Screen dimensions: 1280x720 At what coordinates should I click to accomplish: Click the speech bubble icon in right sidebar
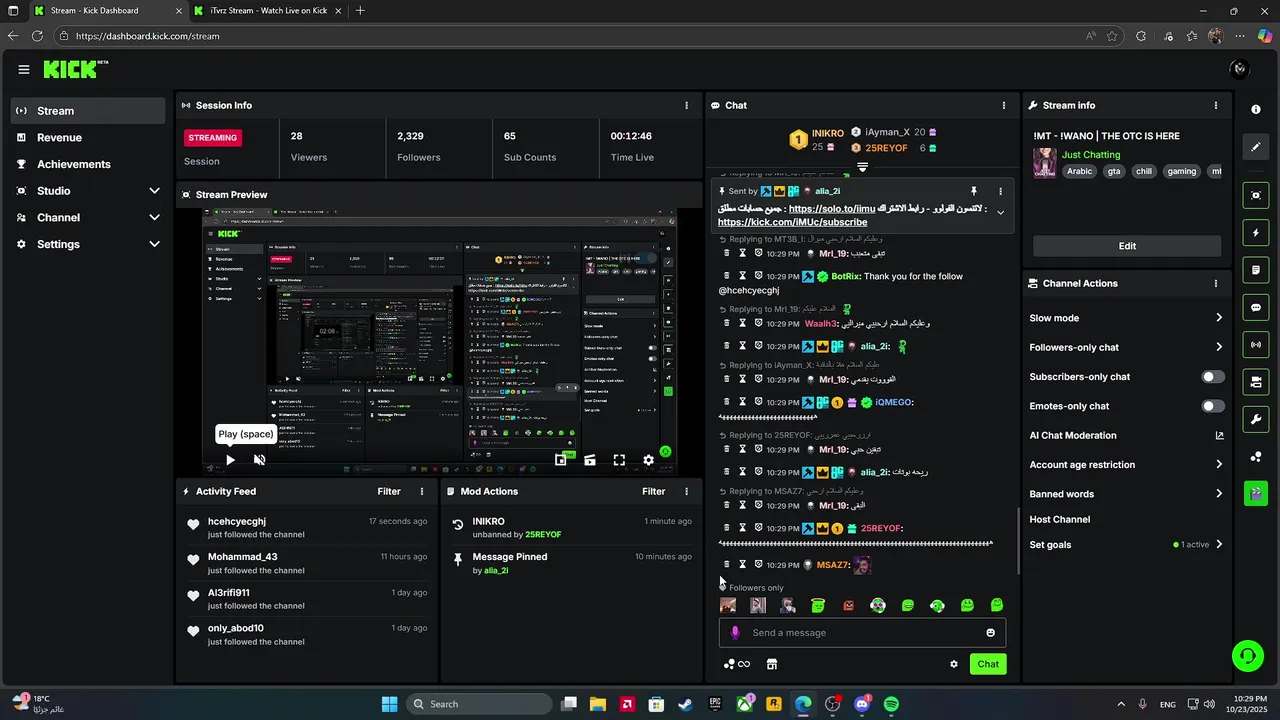pyautogui.click(x=1256, y=308)
